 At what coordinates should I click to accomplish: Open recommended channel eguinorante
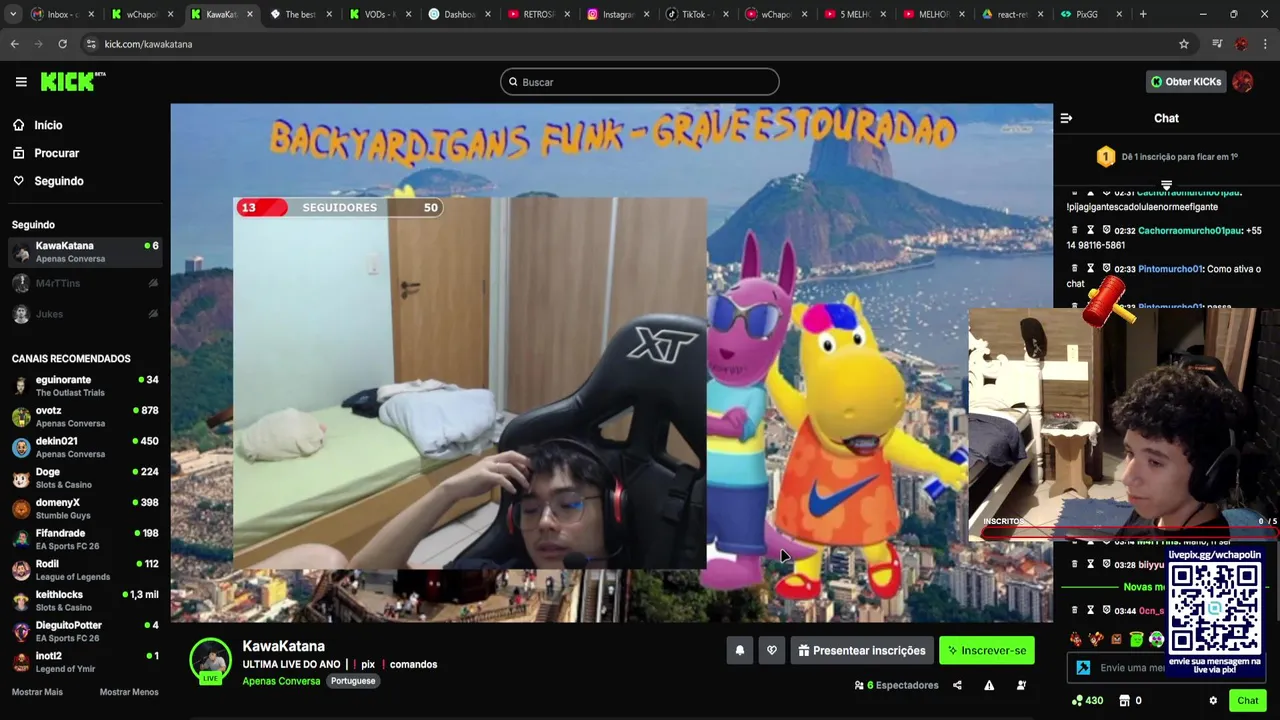(x=85, y=386)
